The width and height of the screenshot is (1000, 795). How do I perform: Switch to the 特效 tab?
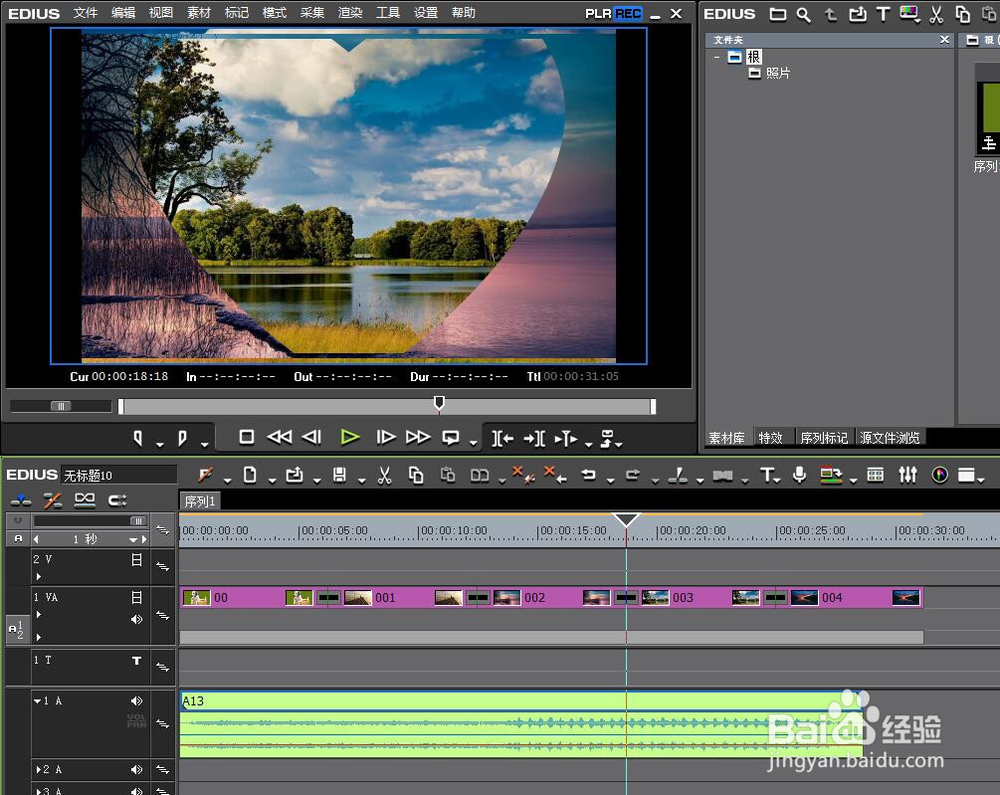click(x=770, y=438)
